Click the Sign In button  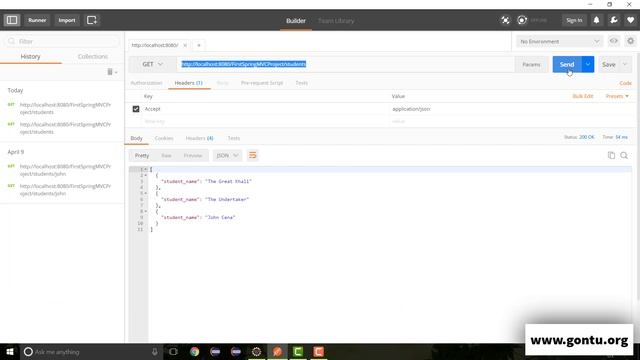pos(574,20)
